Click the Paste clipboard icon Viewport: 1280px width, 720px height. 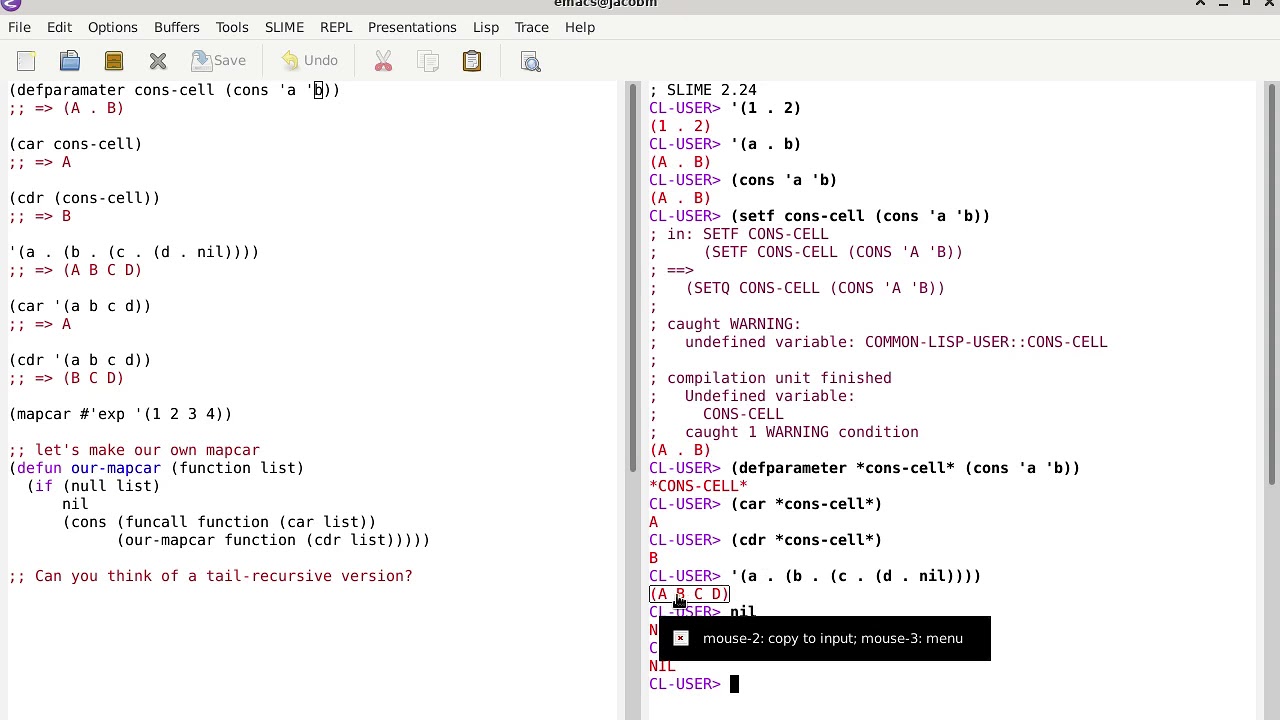[472, 61]
